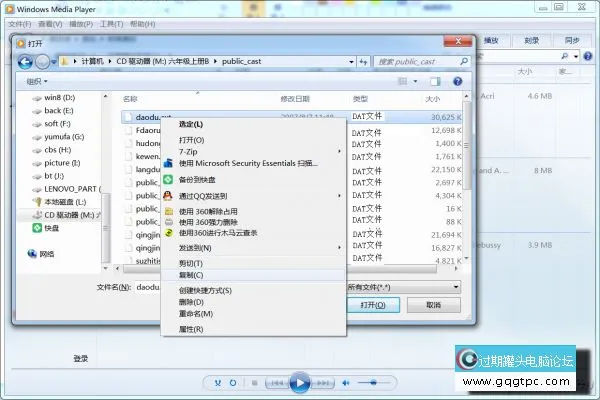The height and width of the screenshot is (400, 600).
Task: Switch to the Sync tab in Media Player
Action: click(572, 40)
